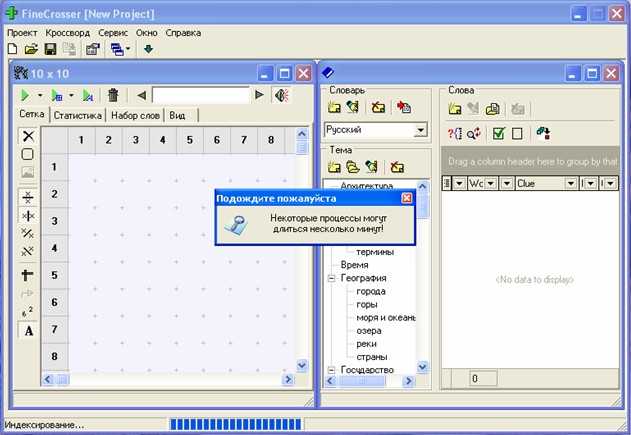Open the Окно menu
The height and width of the screenshot is (435, 631).
click(x=146, y=33)
